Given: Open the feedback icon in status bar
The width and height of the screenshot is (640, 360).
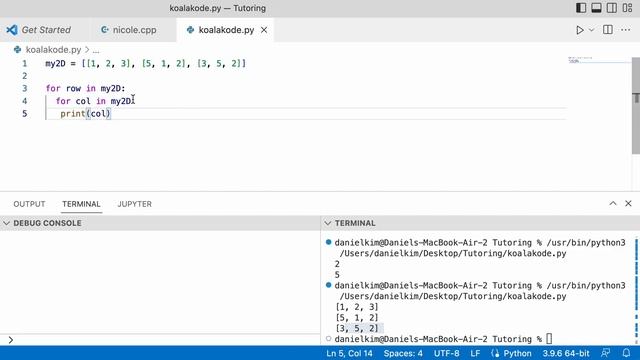Looking at the screenshot, I should tap(606, 353).
